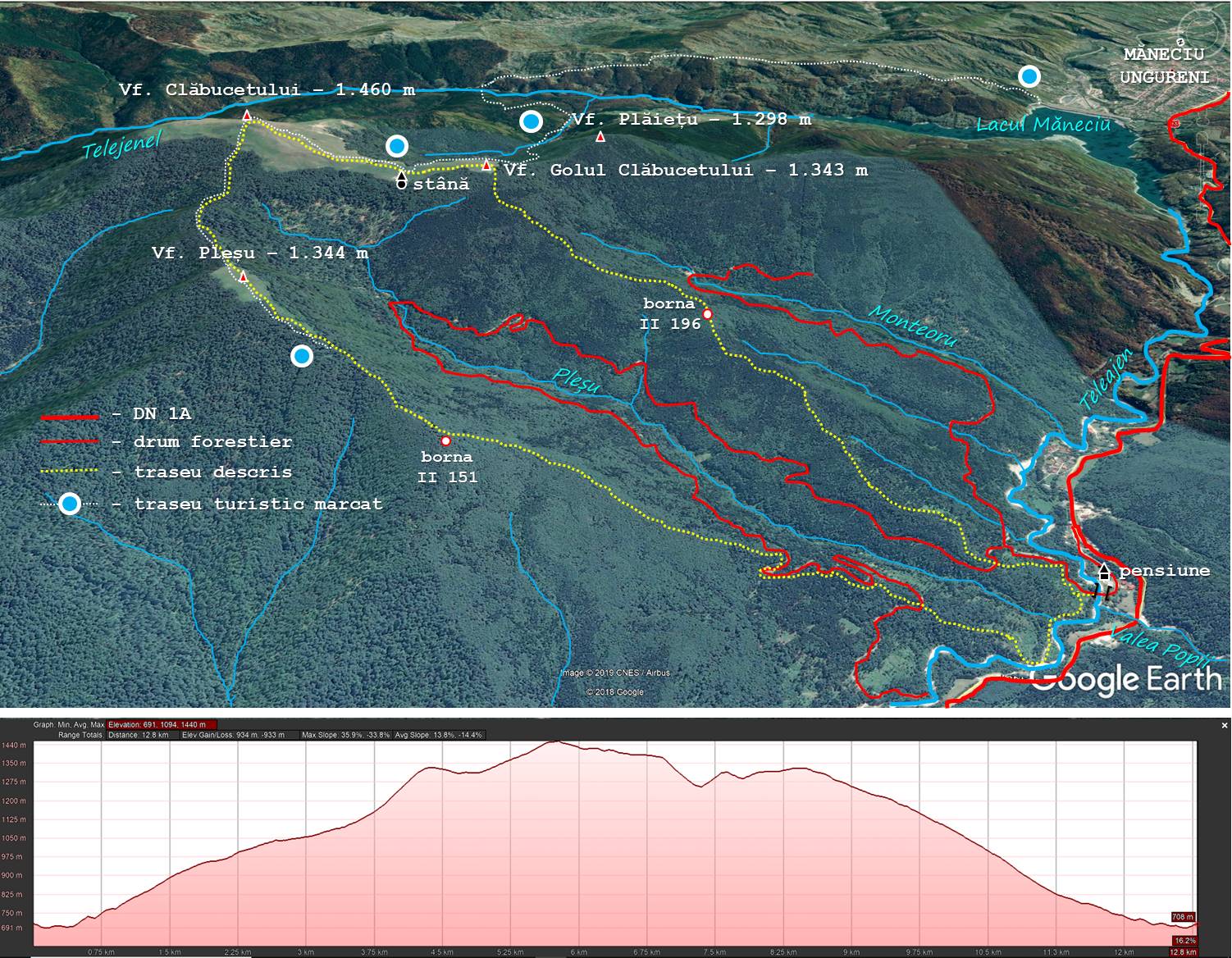Click the Vf. Golul Clăbucetului peak marker

486,166
